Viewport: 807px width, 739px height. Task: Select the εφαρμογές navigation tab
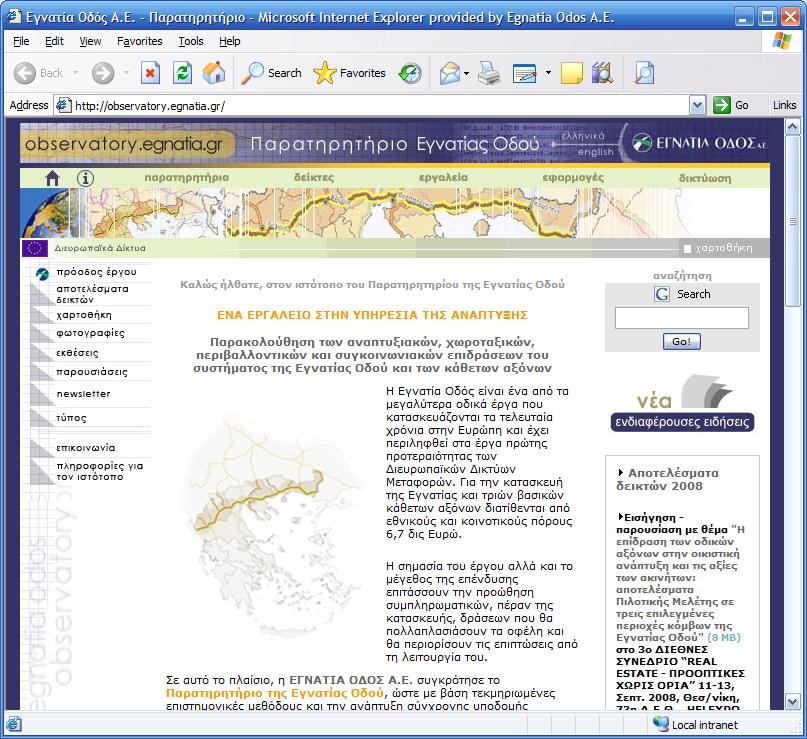point(573,178)
